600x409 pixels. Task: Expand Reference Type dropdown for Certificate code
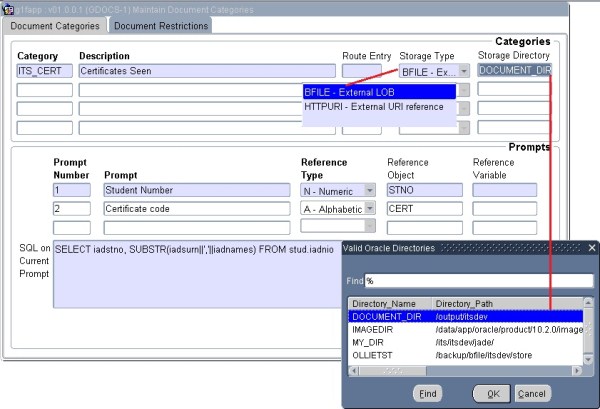pos(369,209)
